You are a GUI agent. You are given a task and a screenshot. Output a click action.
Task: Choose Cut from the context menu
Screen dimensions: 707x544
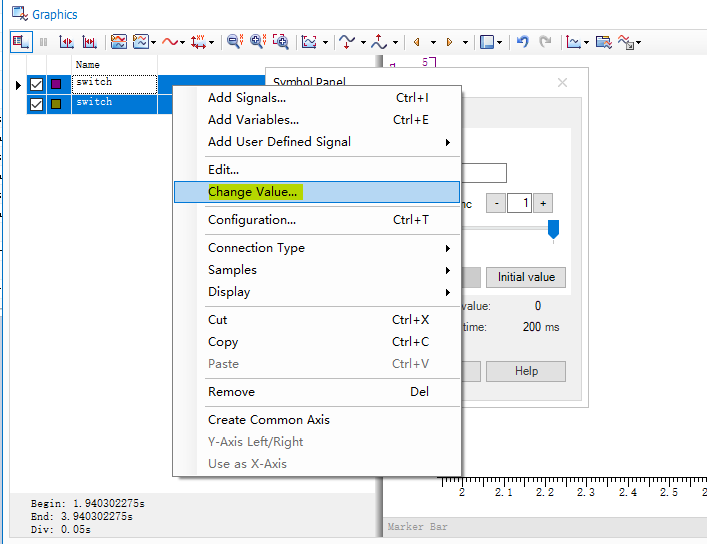click(317, 320)
